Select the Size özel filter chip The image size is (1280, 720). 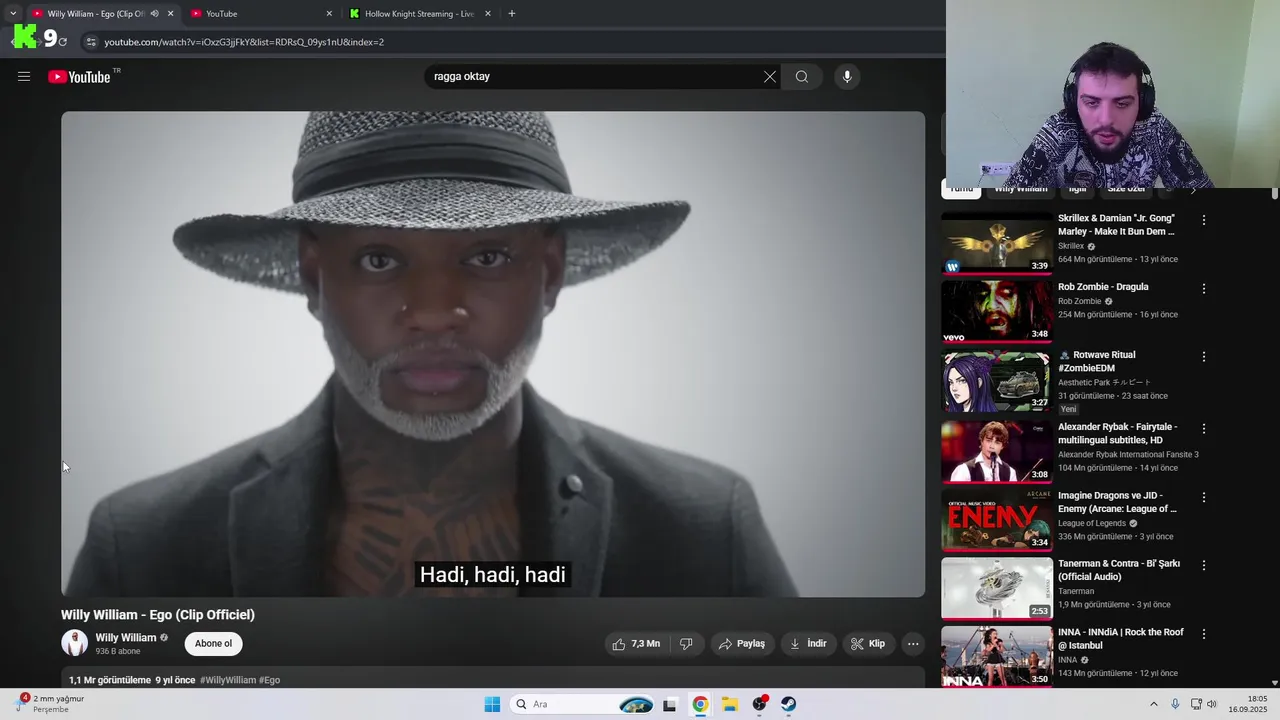click(x=1126, y=189)
